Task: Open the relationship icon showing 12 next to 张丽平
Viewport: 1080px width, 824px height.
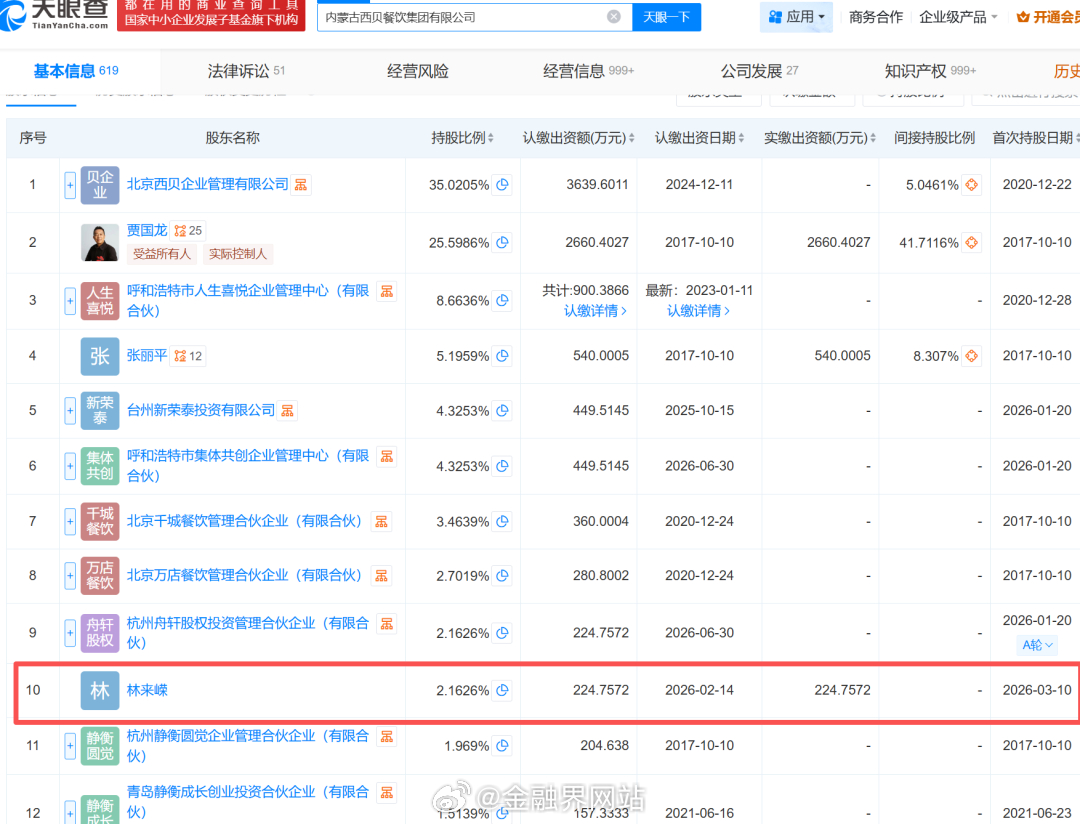Action: point(182,355)
